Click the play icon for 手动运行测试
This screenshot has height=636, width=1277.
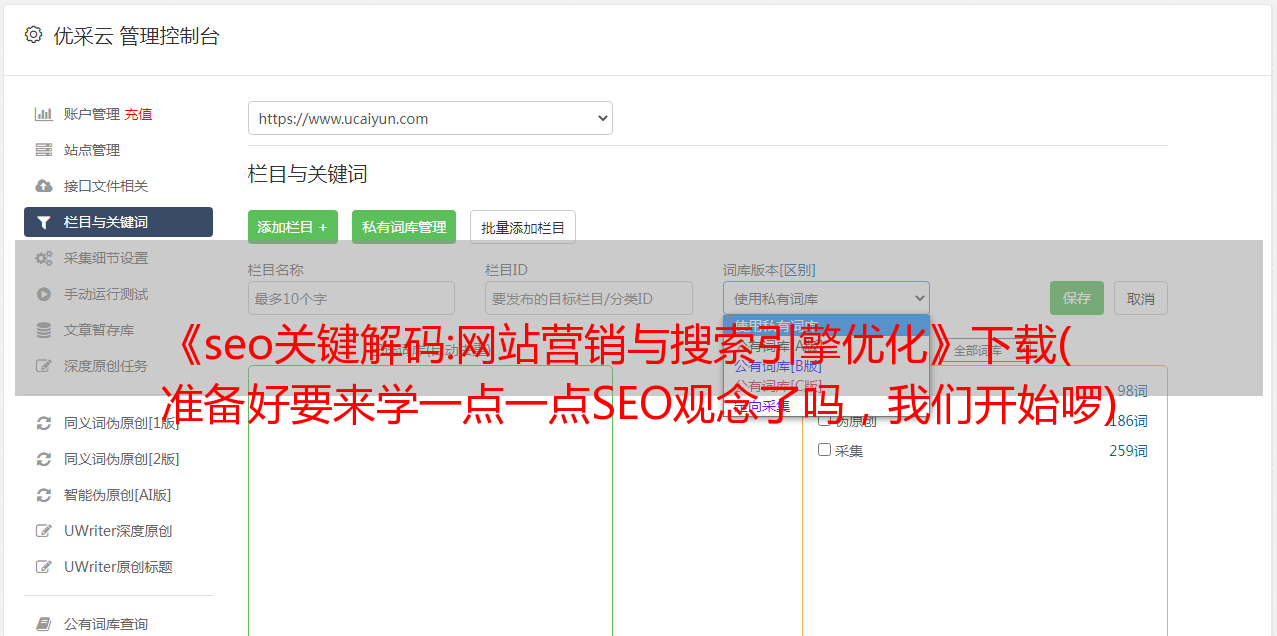pyautogui.click(x=43, y=294)
